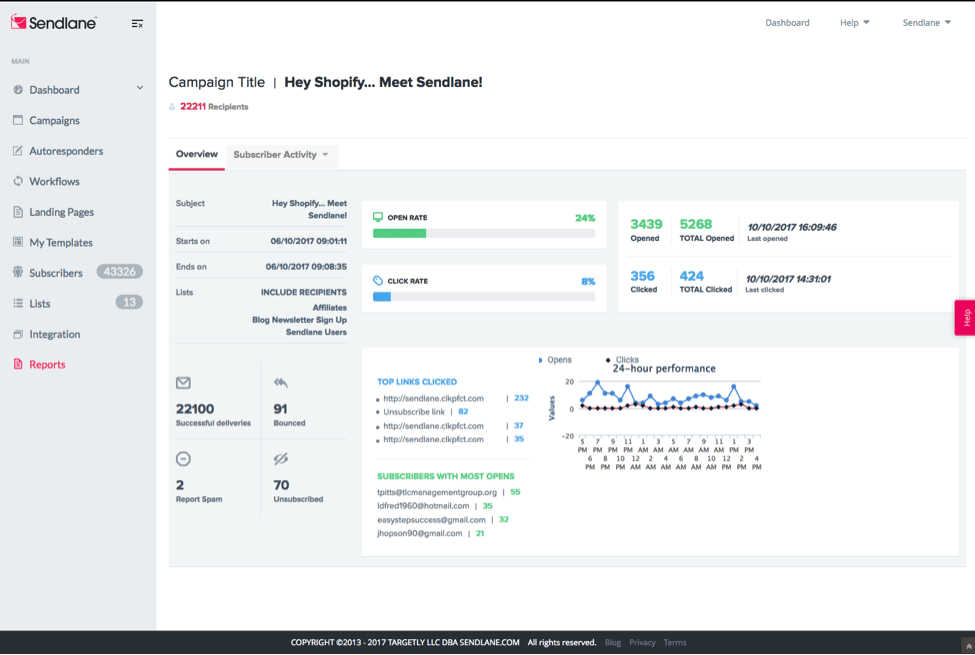Toggle the Opens series in chart legend

tap(555, 360)
